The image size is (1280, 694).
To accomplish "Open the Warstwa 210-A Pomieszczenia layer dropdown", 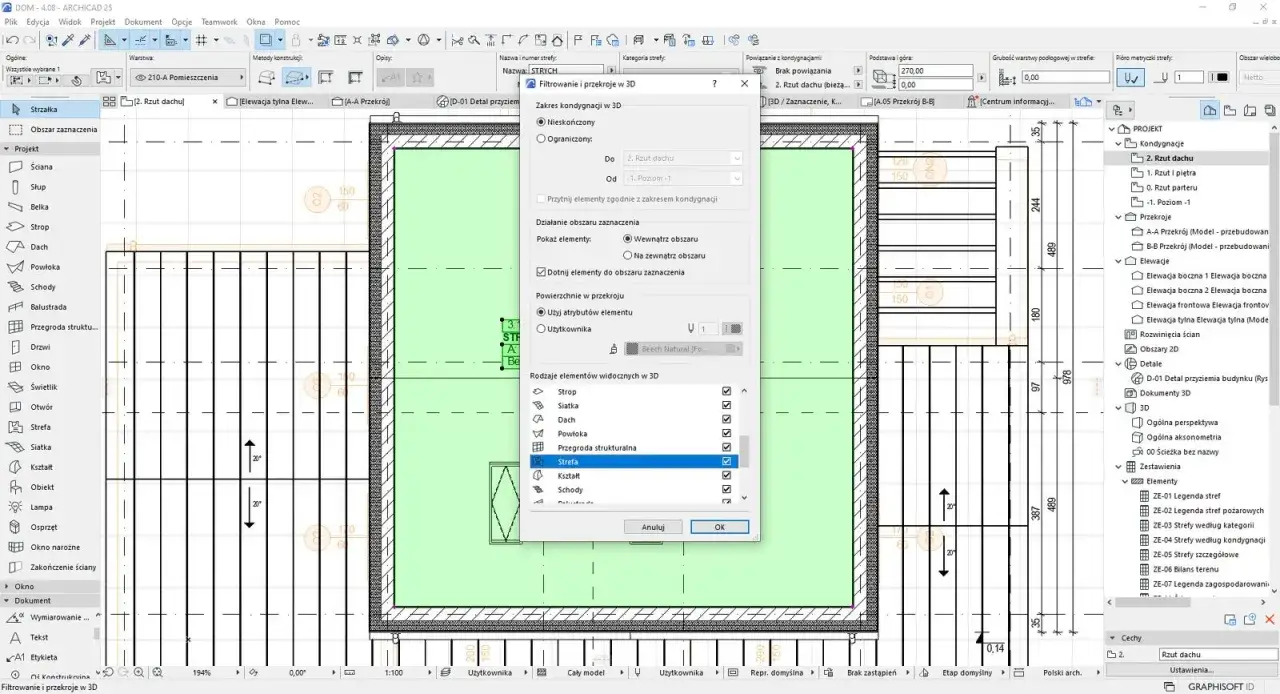I will pos(187,77).
